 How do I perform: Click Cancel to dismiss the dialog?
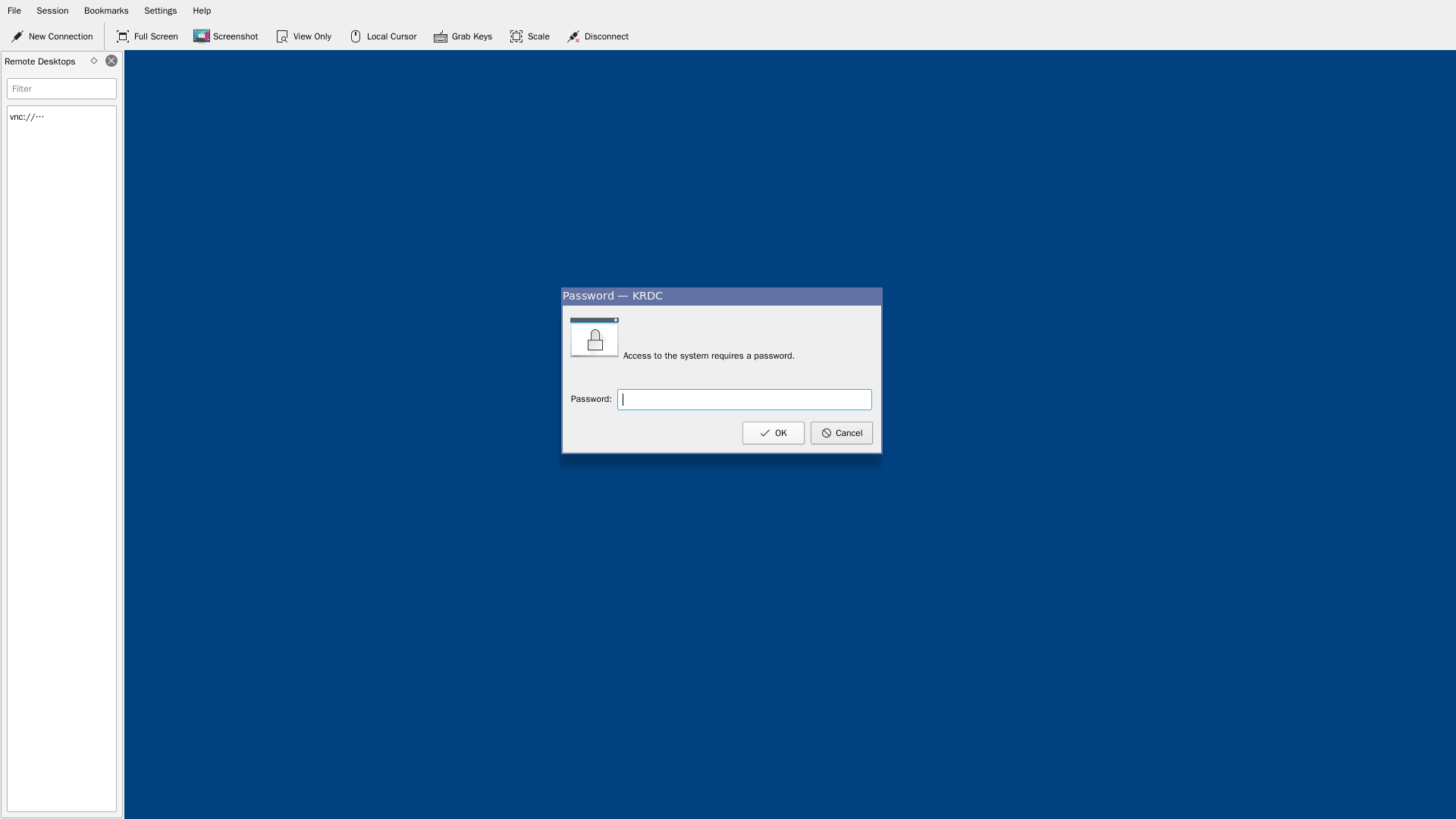click(841, 432)
